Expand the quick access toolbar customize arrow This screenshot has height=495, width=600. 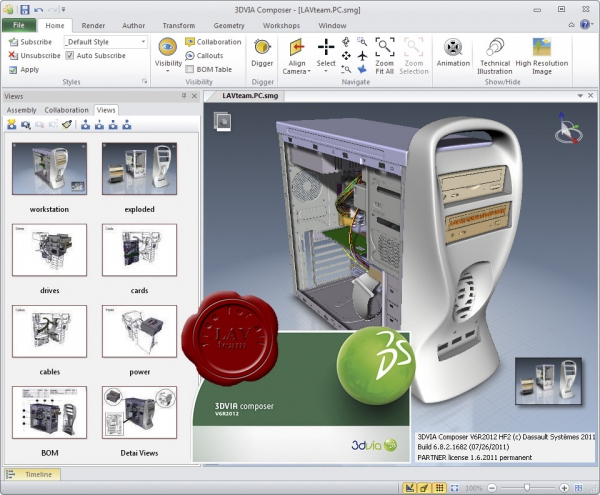64,10
